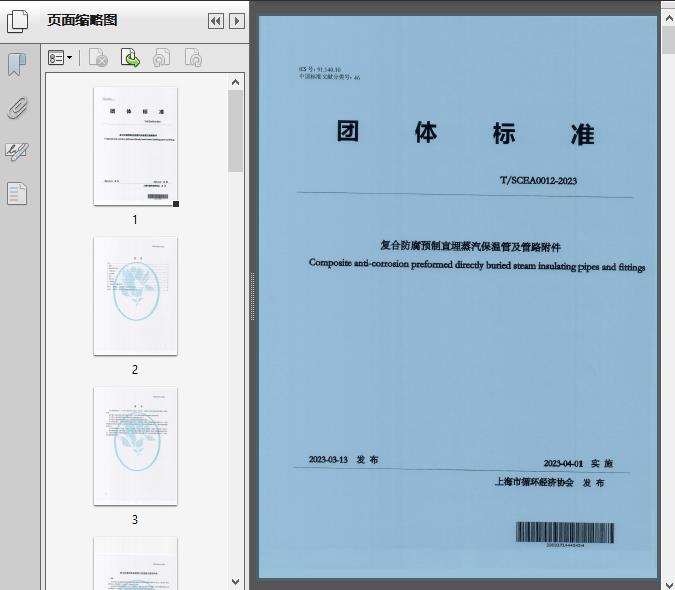
Task: Select page 1 thumbnail
Action: click(x=135, y=146)
